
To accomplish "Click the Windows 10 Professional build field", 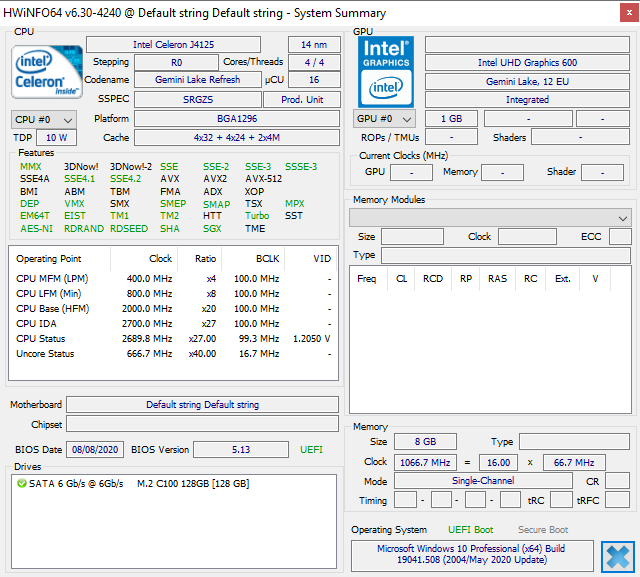I will coord(472,555).
